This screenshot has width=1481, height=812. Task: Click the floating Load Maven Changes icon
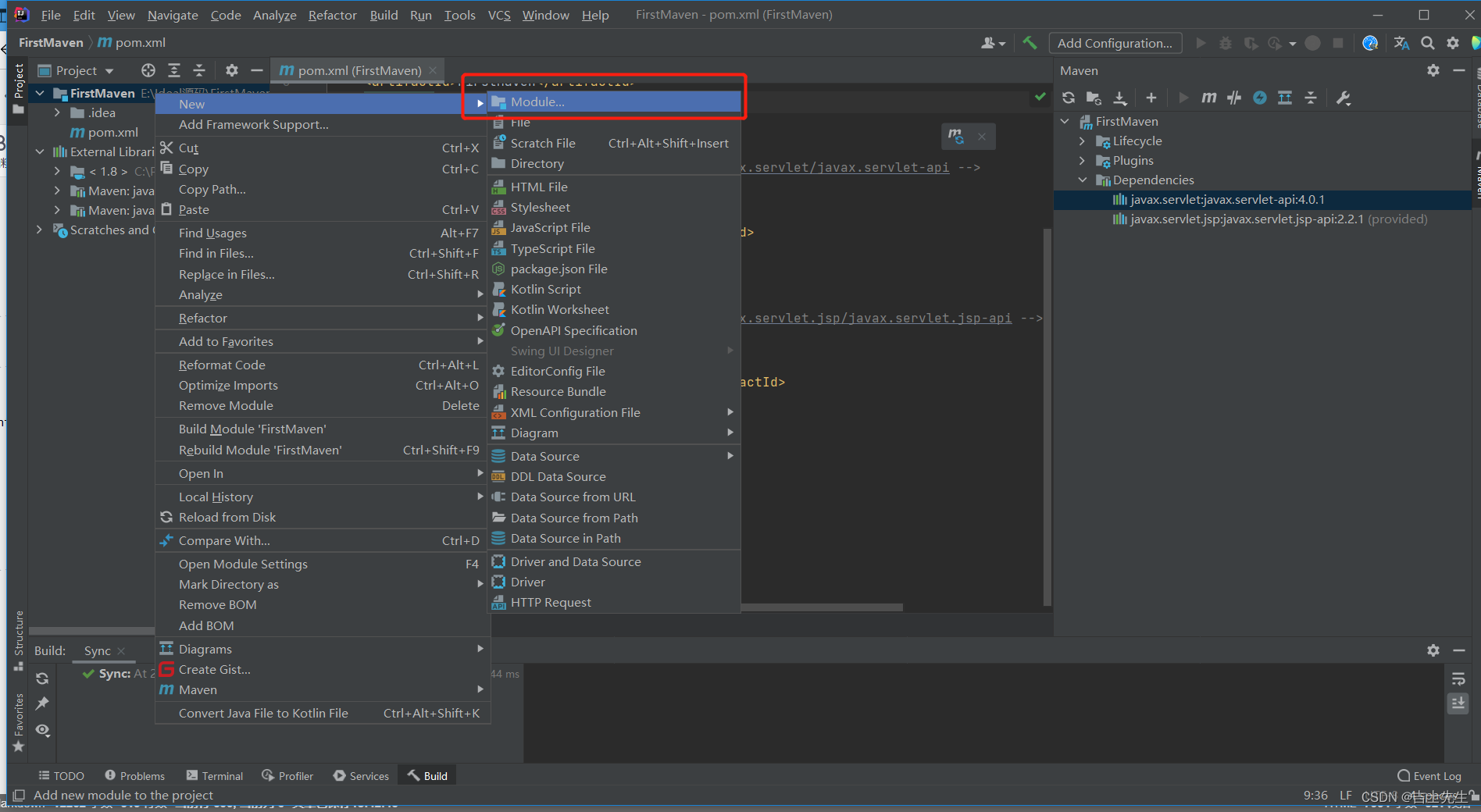[956, 137]
